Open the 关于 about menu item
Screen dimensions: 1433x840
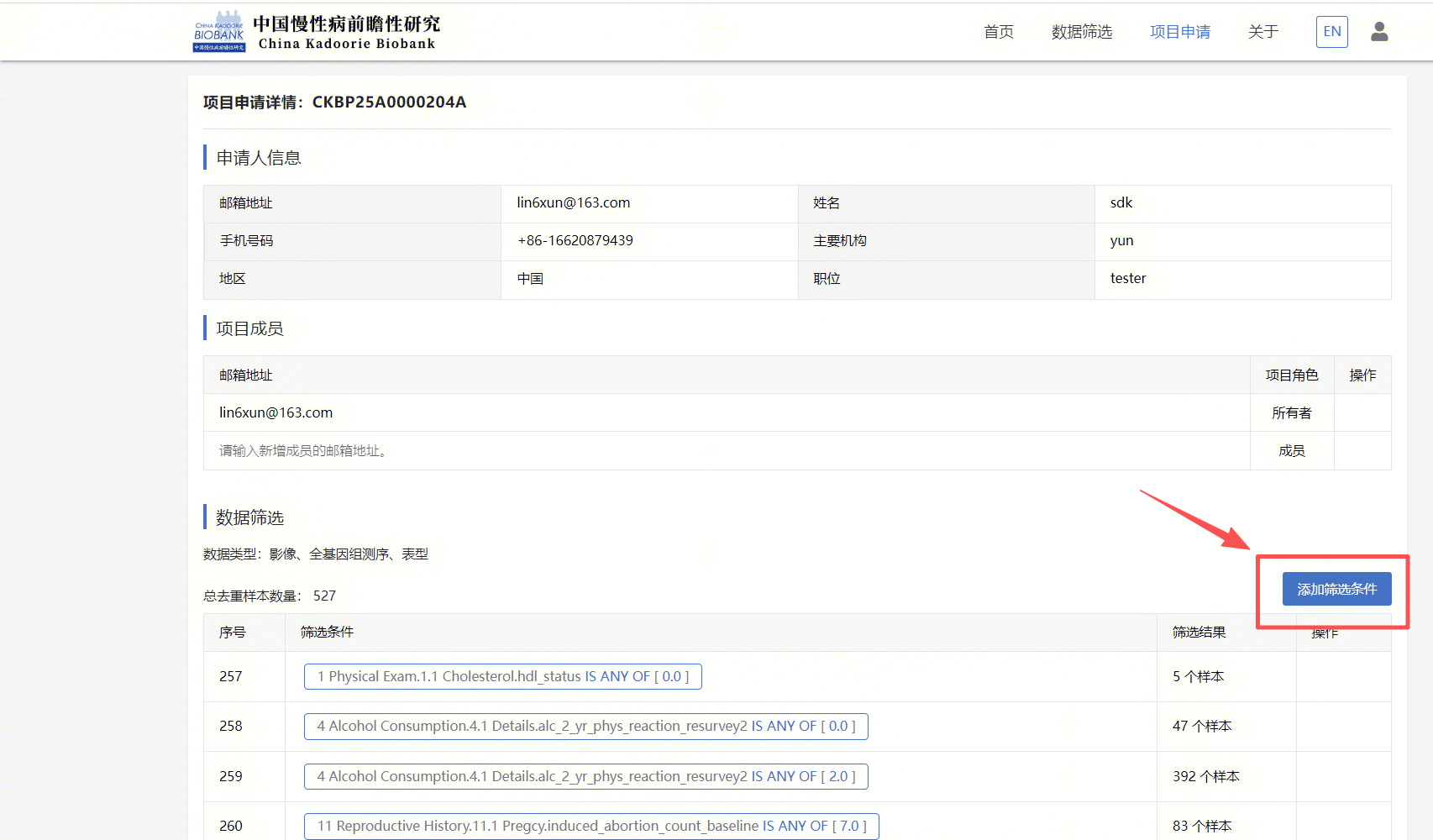pos(1262,32)
